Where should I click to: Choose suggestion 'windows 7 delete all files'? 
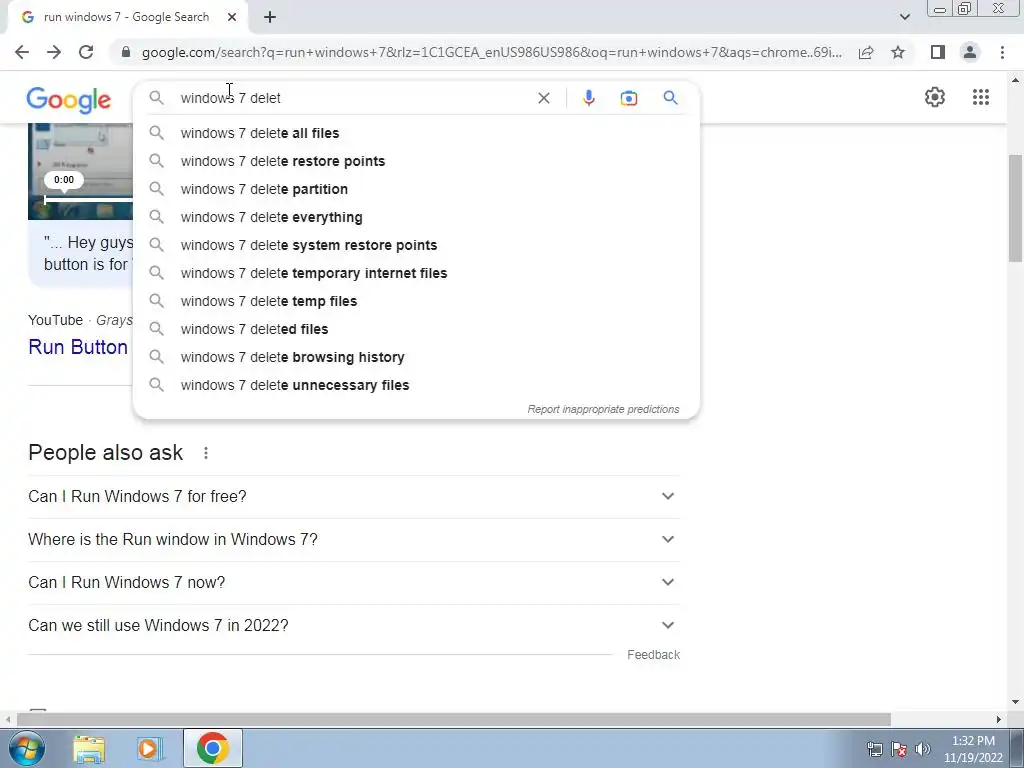[416, 133]
